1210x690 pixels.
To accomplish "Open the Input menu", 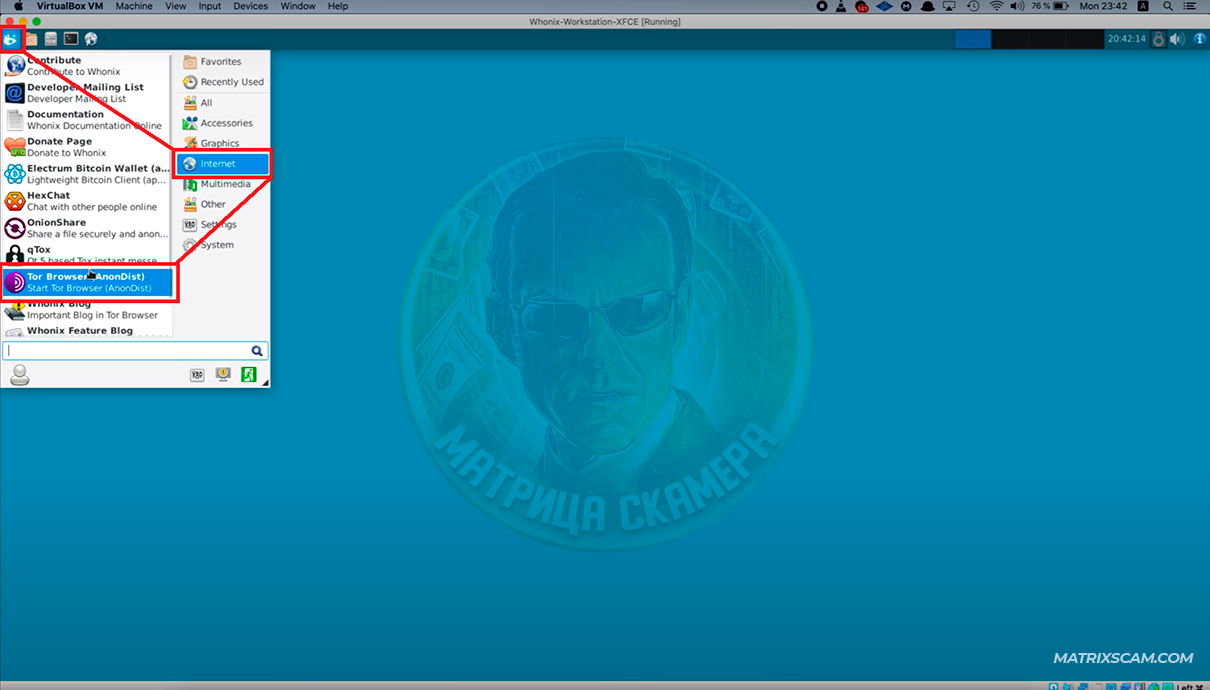I will tap(210, 6).
